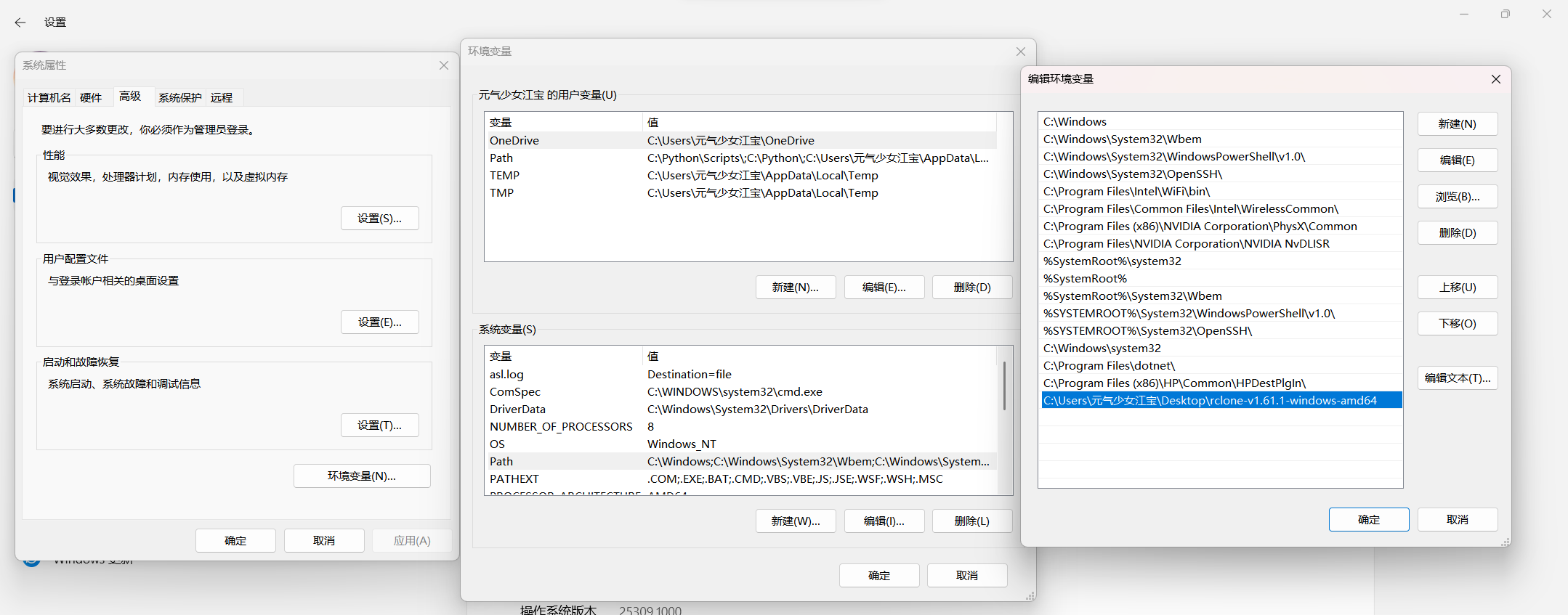
Task: Click 新建(N) in the edit variable dialog
Action: [1457, 124]
